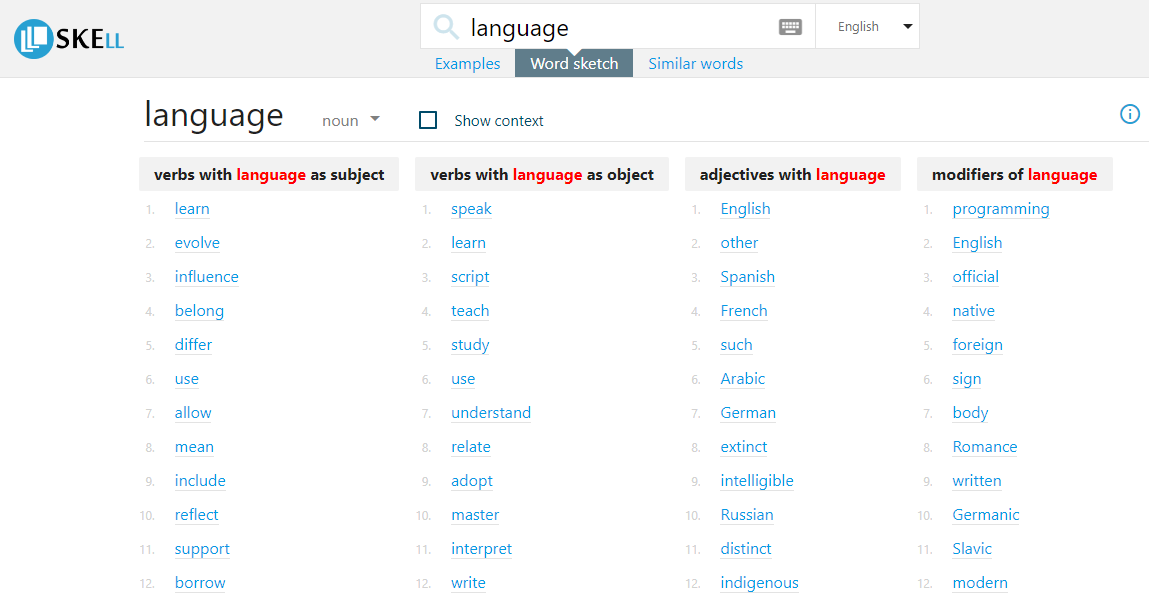Open the 'intelligible' link
This screenshot has height=605, width=1149.
(x=757, y=481)
